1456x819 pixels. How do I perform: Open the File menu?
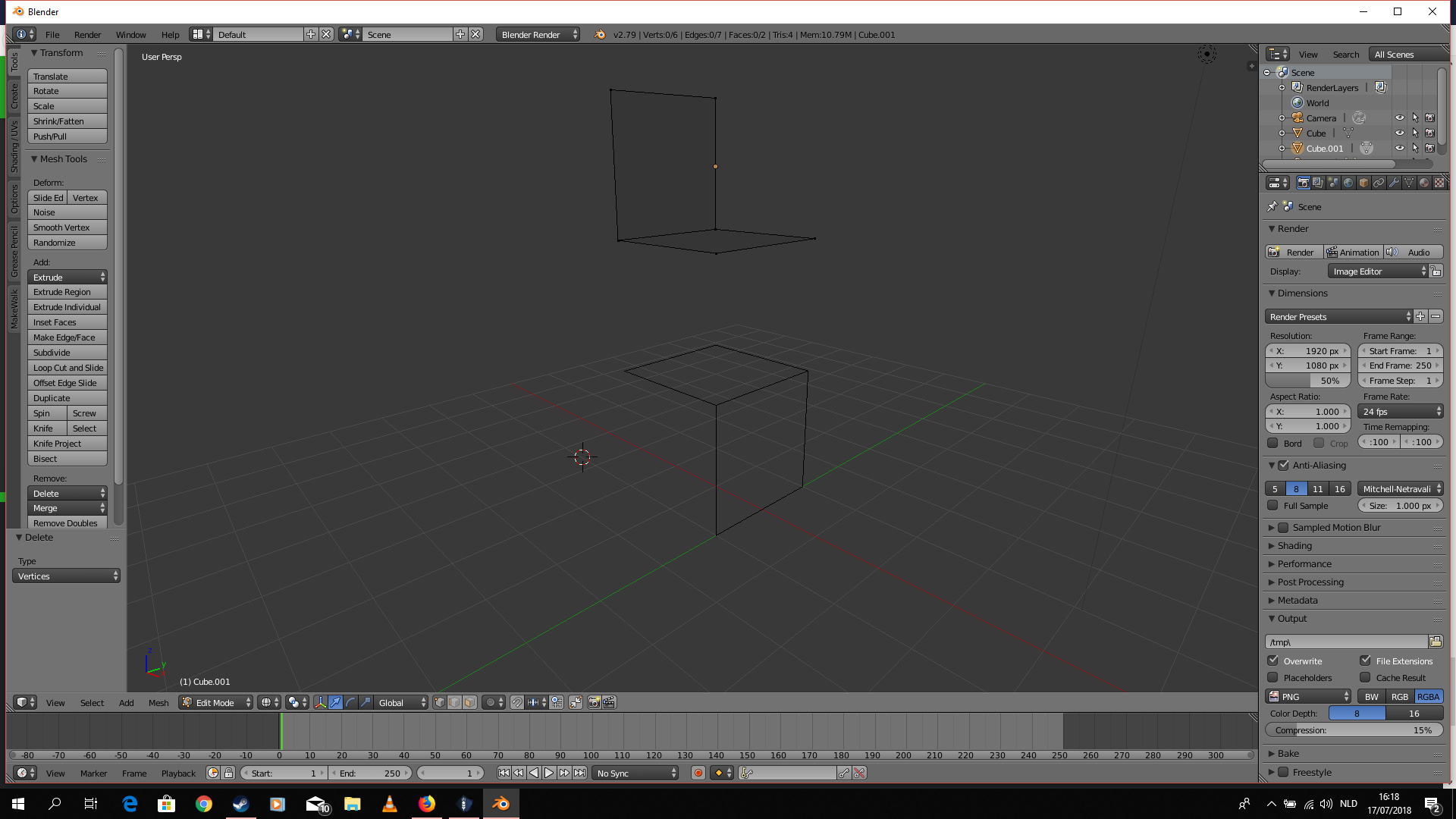coord(52,34)
